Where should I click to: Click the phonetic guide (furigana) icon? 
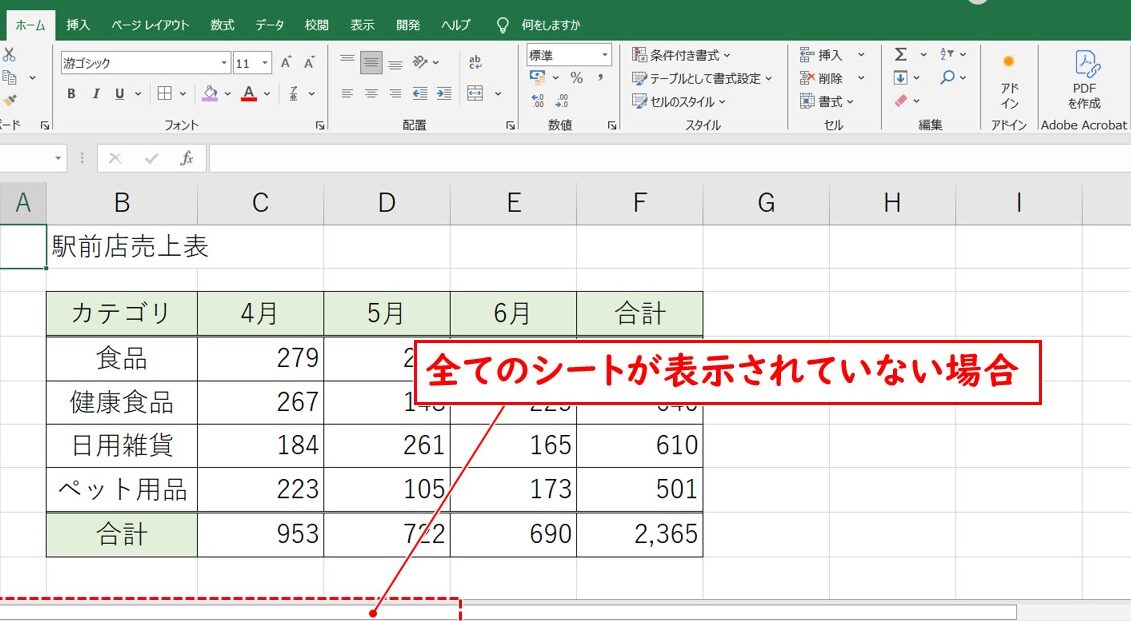tap(294, 93)
